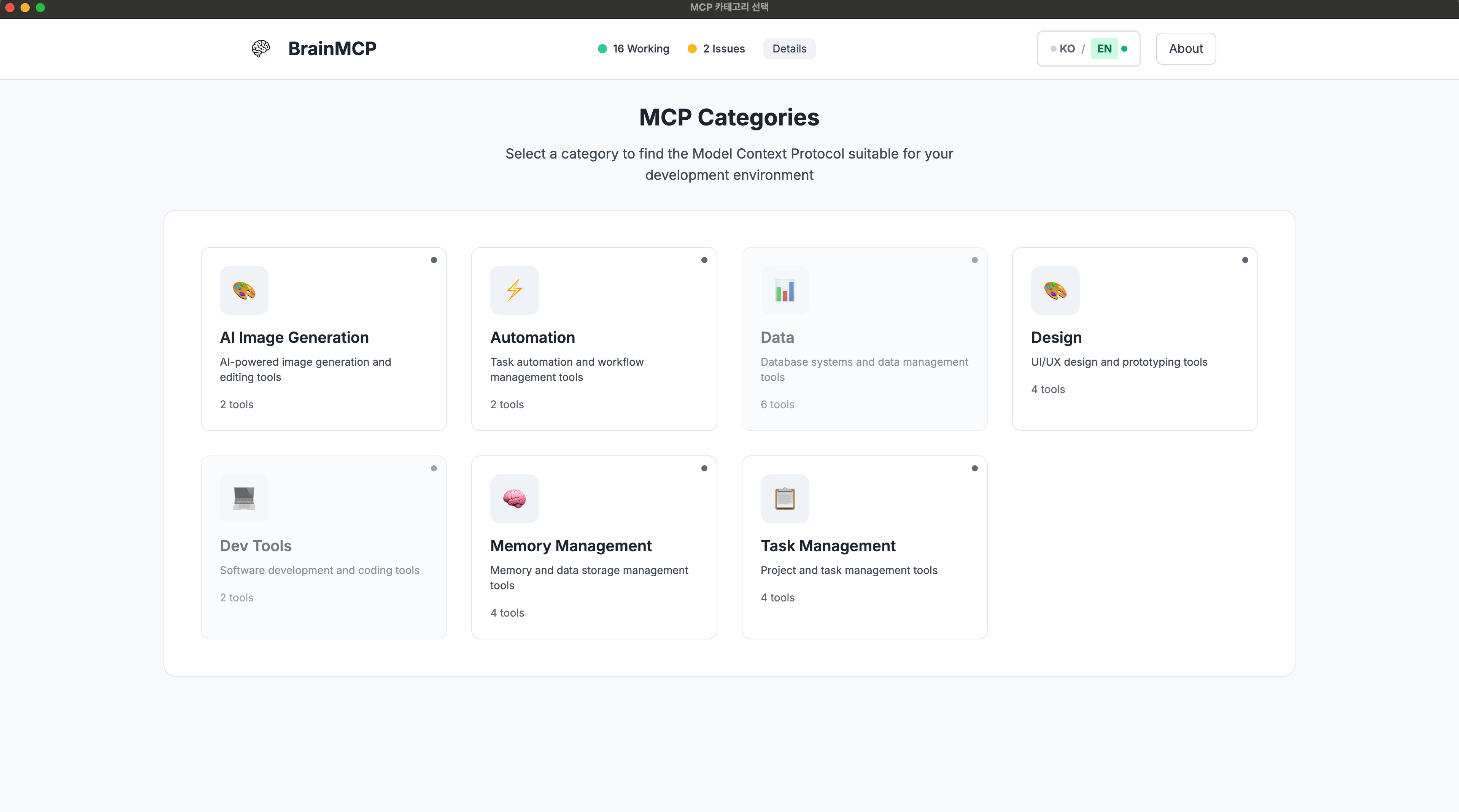The height and width of the screenshot is (812, 1459).
Task: Click the Memory Management brain icon
Action: coord(514,499)
